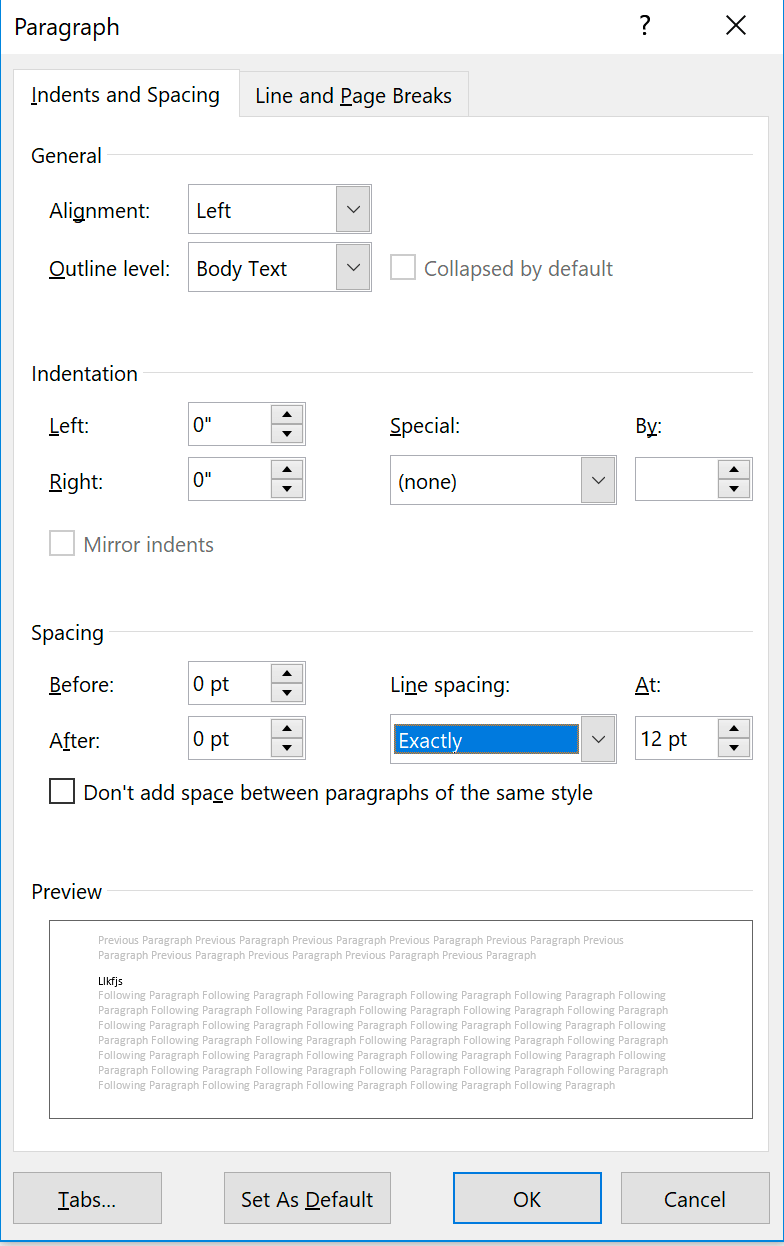Enable the Collapsed by default checkbox

tap(403, 267)
